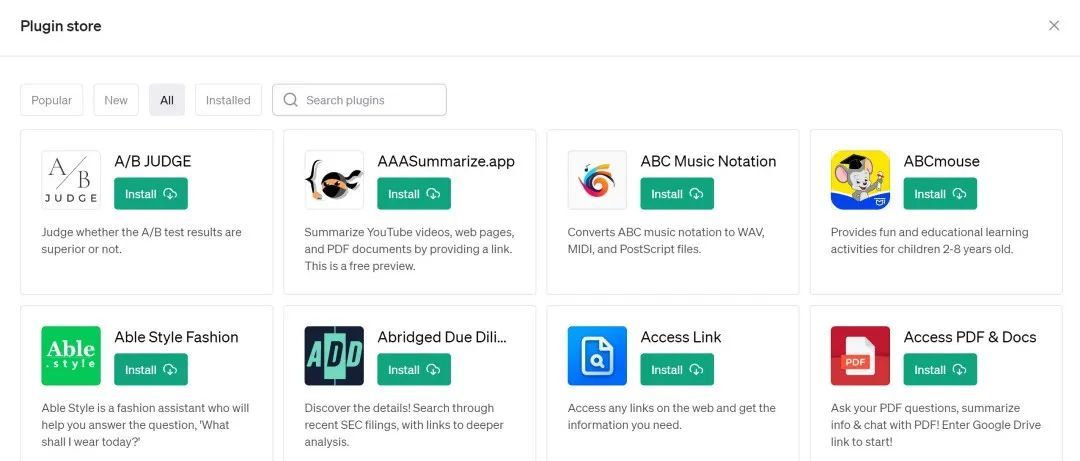Screen dimensions: 1080x461
Task: Install the ABC Music Notation plugin
Action: pos(677,194)
